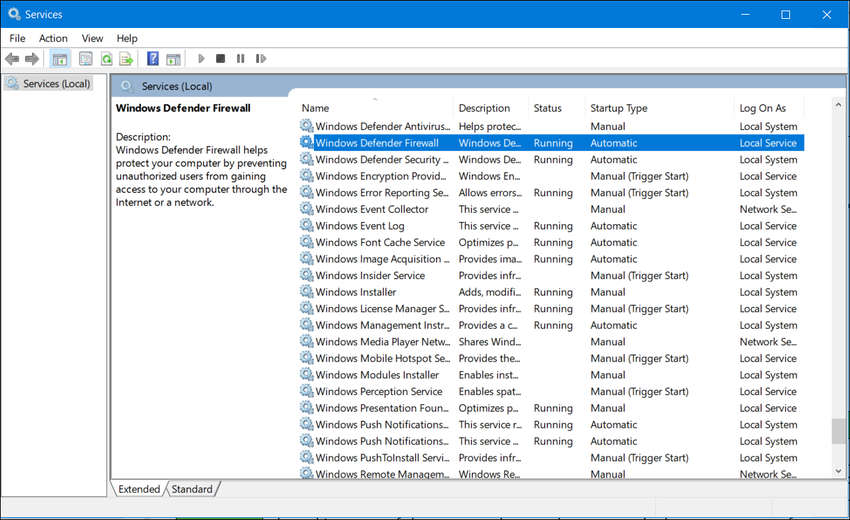850x520 pixels.
Task: Click the Restart Service icon
Action: point(261,59)
